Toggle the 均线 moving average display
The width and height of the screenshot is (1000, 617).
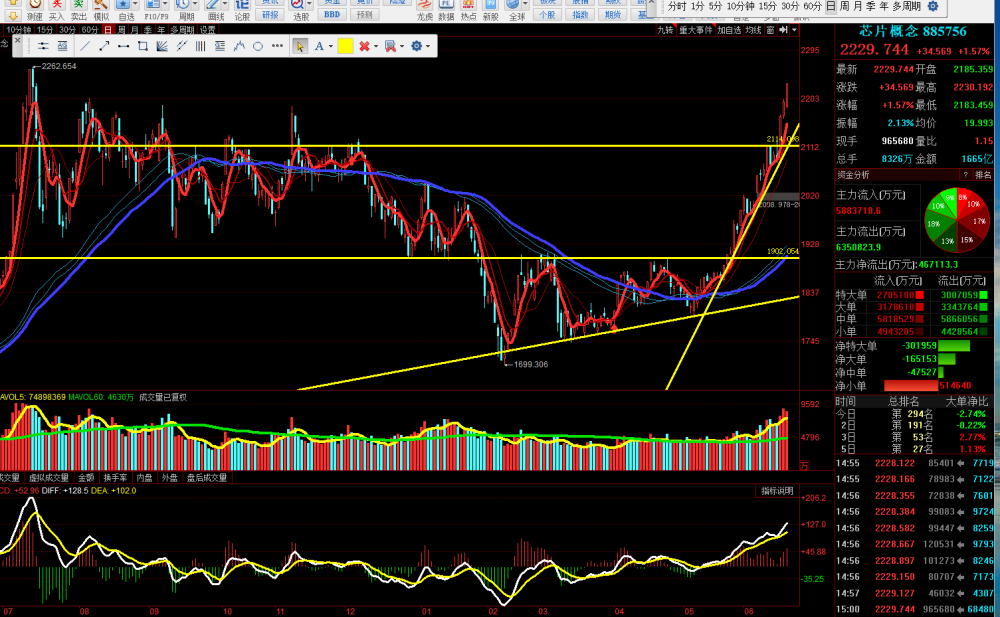(x=753, y=30)
